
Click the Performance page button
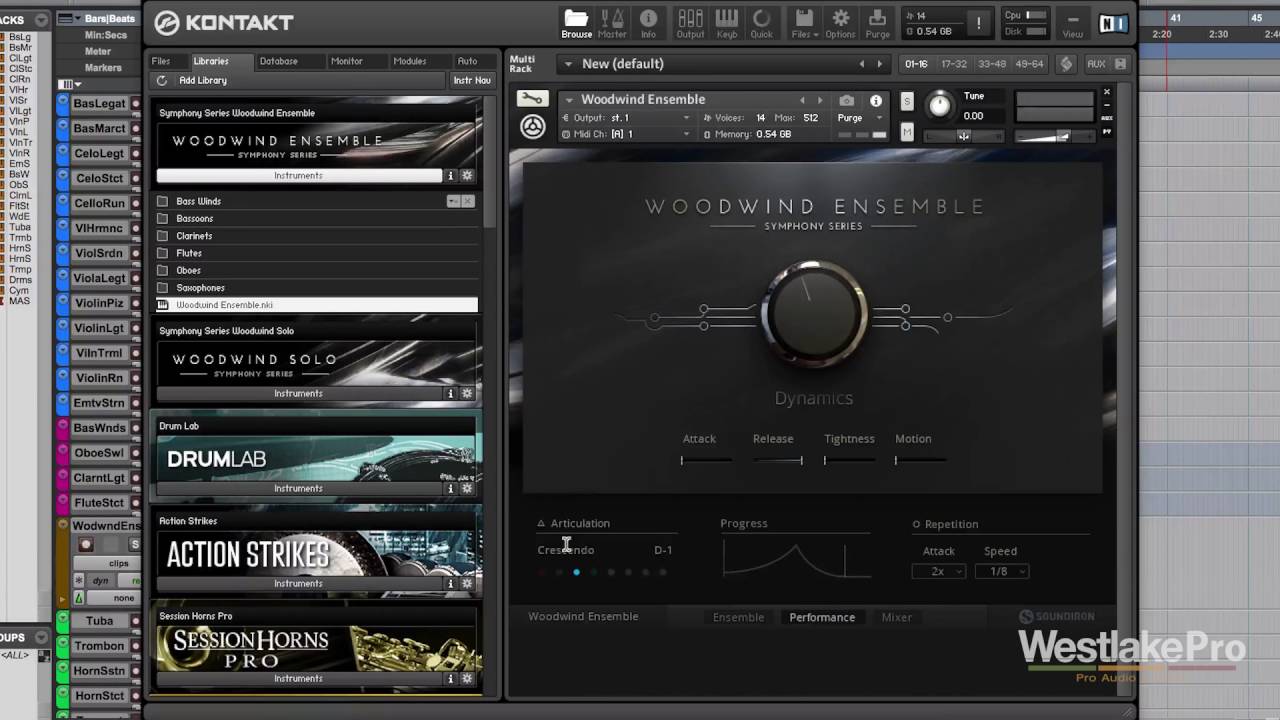point(822,617)
